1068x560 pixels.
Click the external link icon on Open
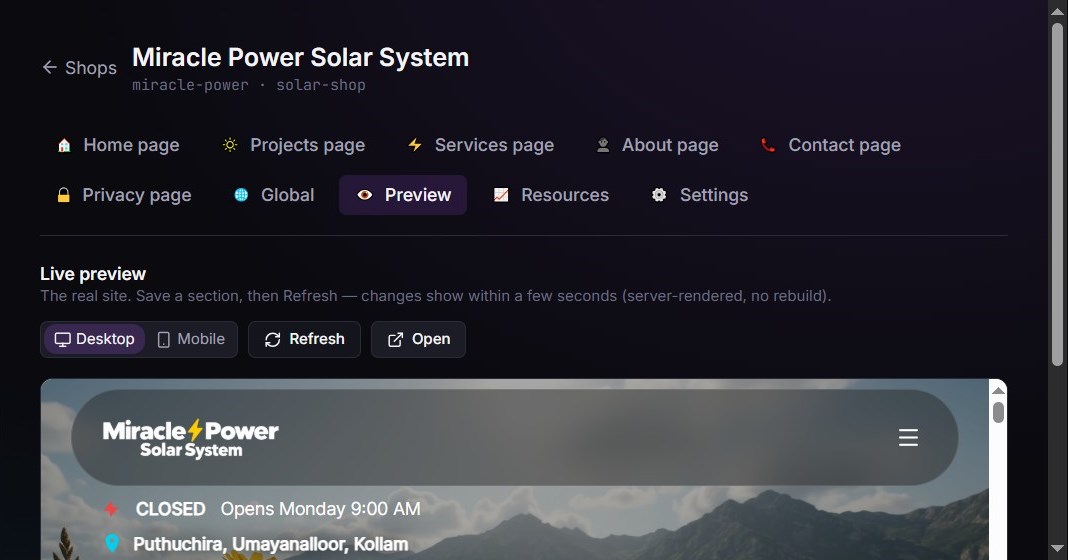[x=395, y=339]
